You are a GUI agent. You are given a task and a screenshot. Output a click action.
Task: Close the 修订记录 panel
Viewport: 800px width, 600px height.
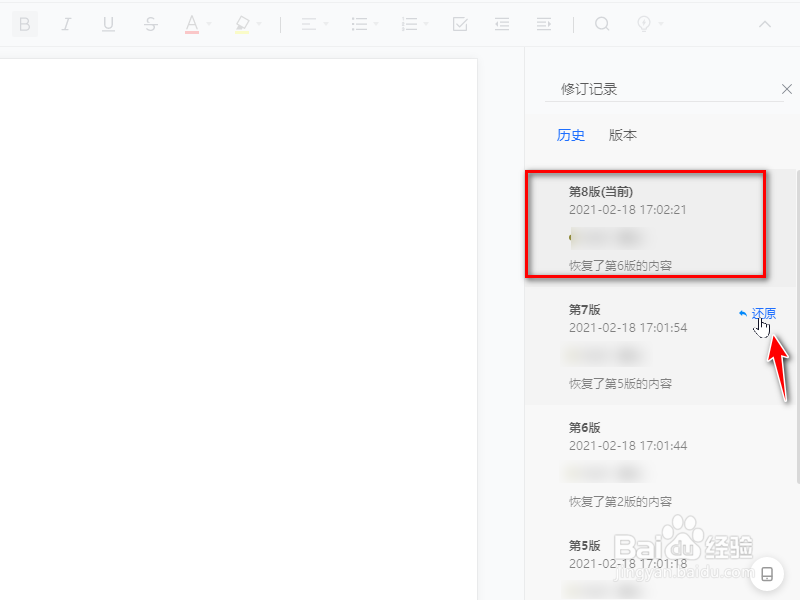tap(787, 89)
